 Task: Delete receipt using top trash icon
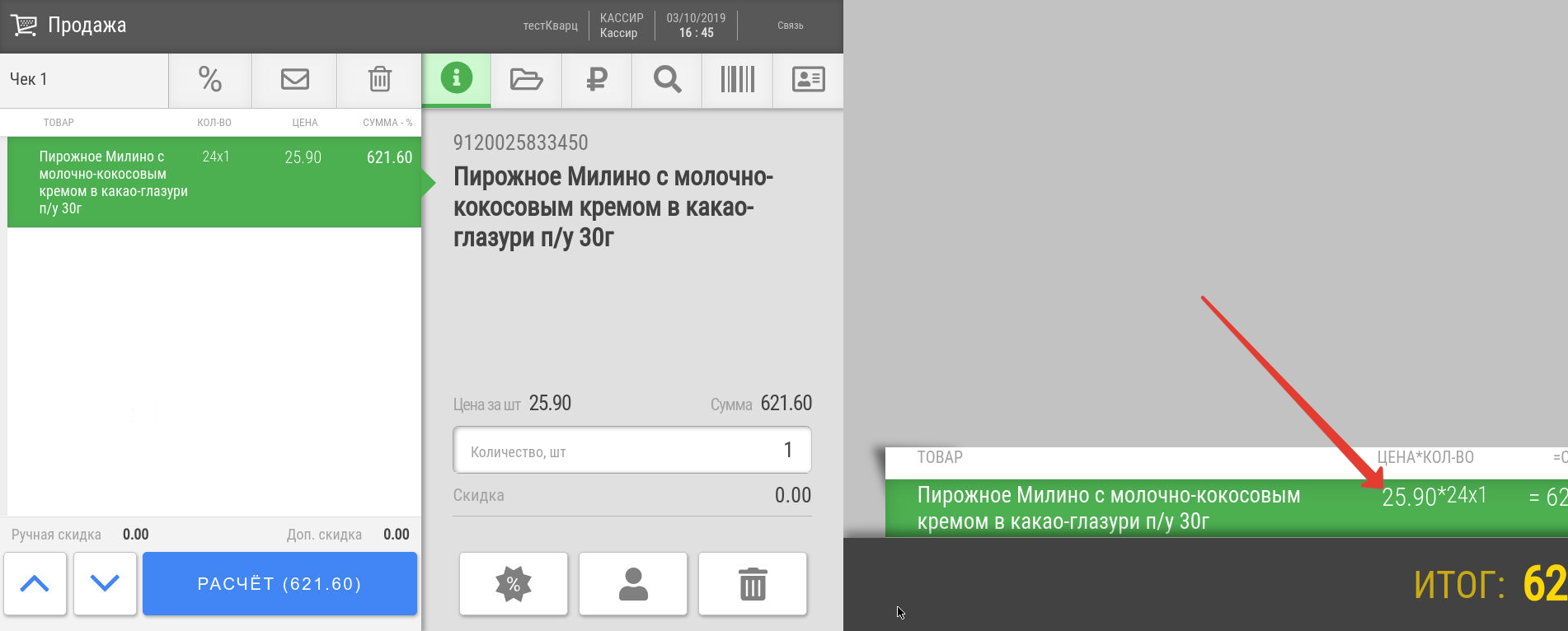click(x=379, y=80)
